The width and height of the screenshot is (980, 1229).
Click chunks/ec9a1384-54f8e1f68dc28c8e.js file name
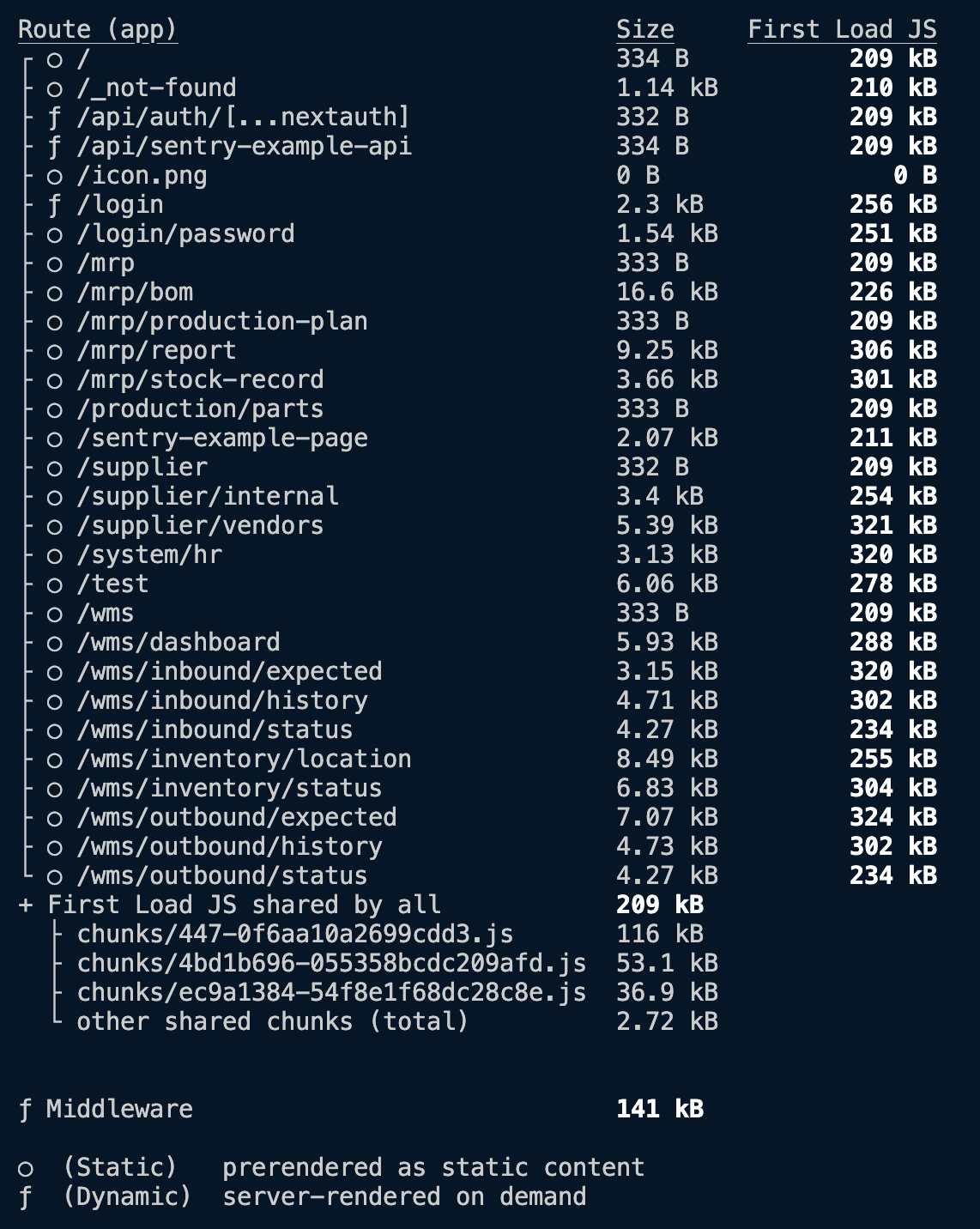coord(331,993)
